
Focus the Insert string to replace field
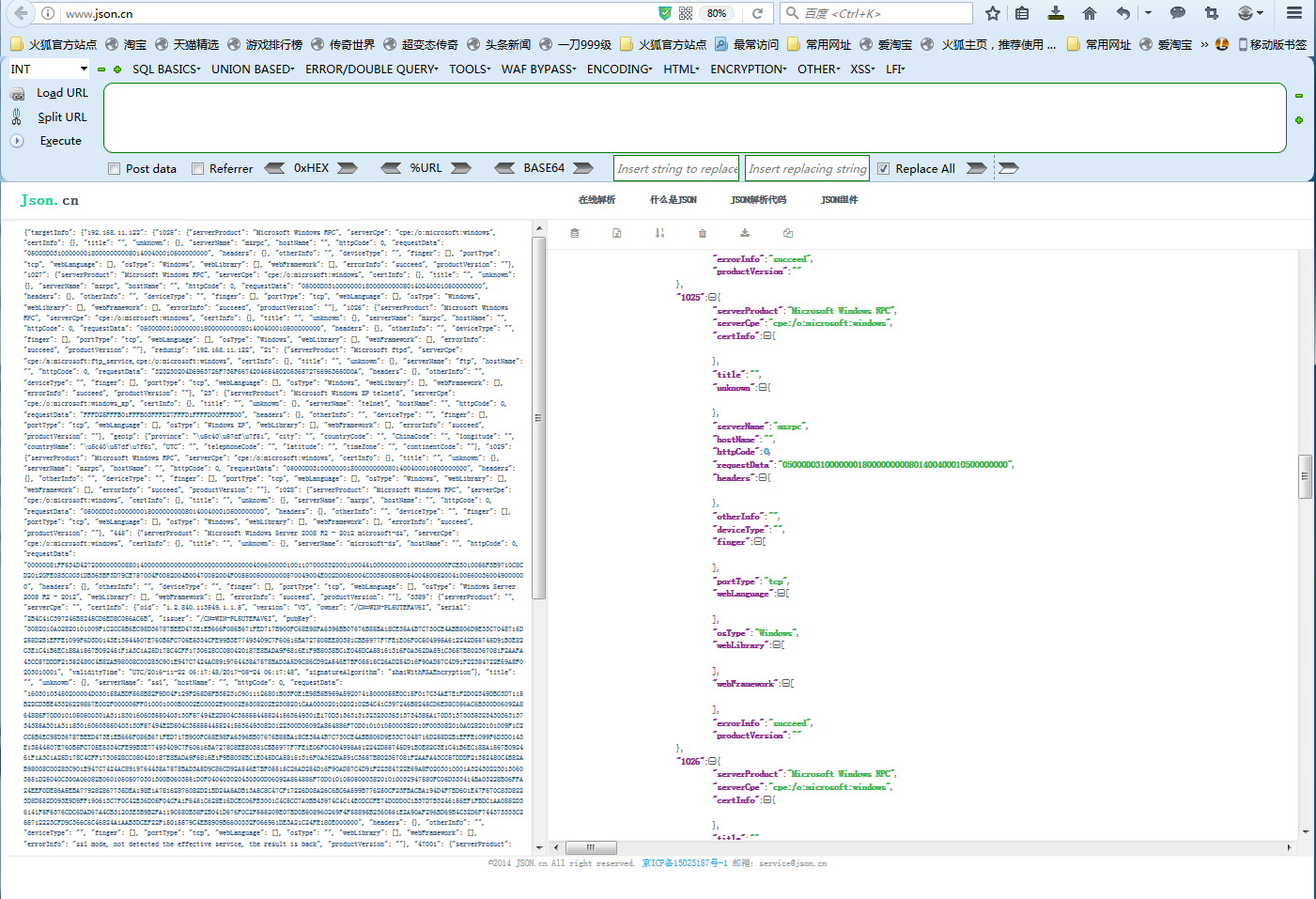[x=676, y=169]
